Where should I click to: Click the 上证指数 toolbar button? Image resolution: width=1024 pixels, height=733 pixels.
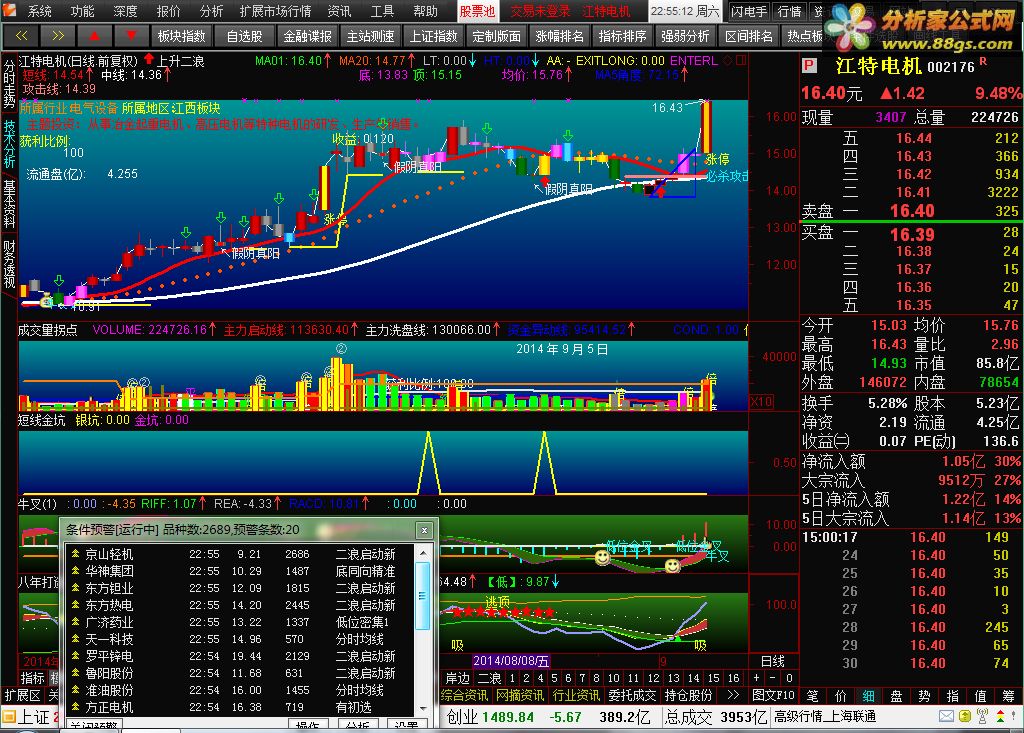434,36
